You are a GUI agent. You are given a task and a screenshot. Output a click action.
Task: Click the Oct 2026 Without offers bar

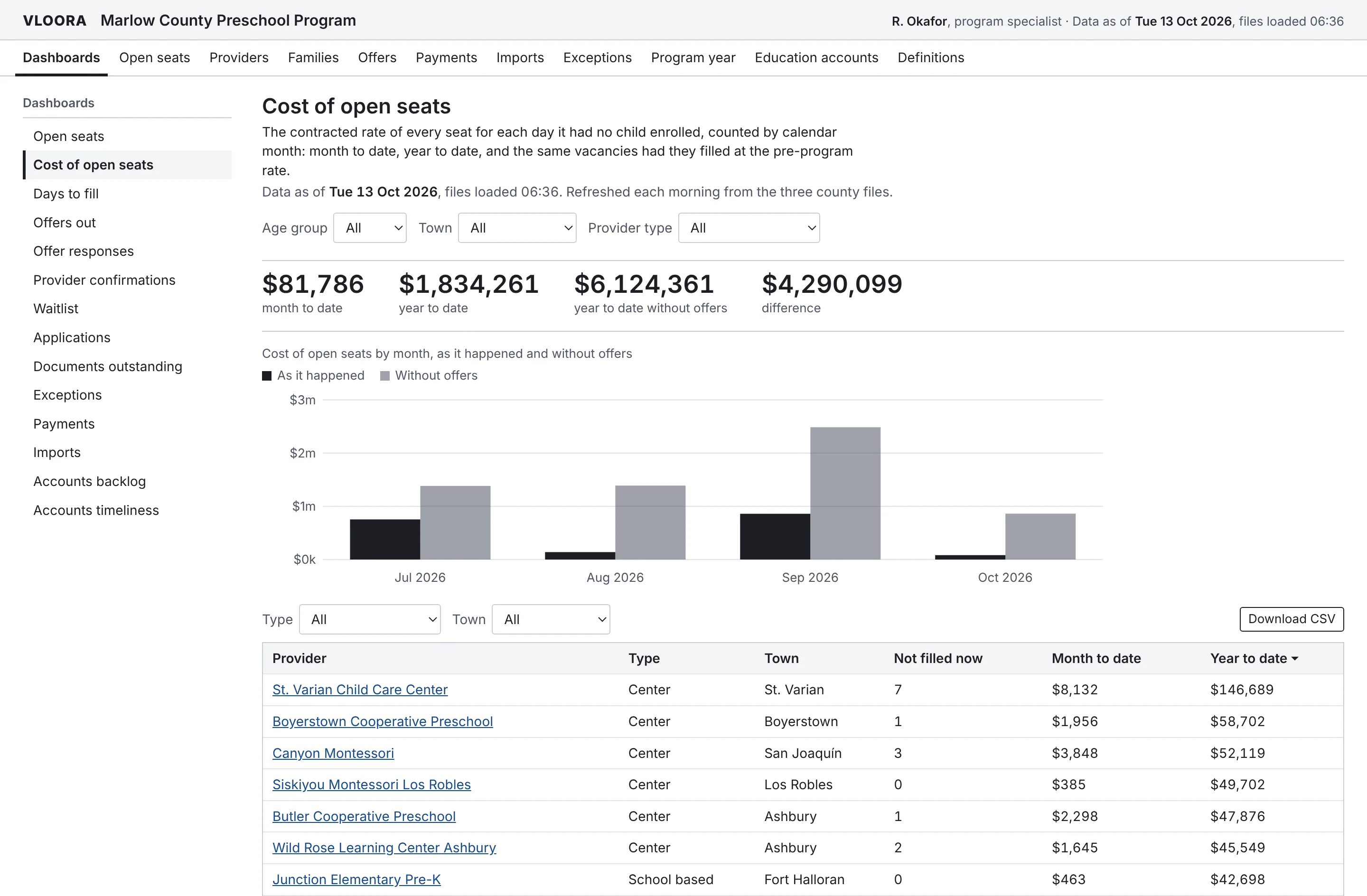pyautogui.click(x=1040, y=536)
